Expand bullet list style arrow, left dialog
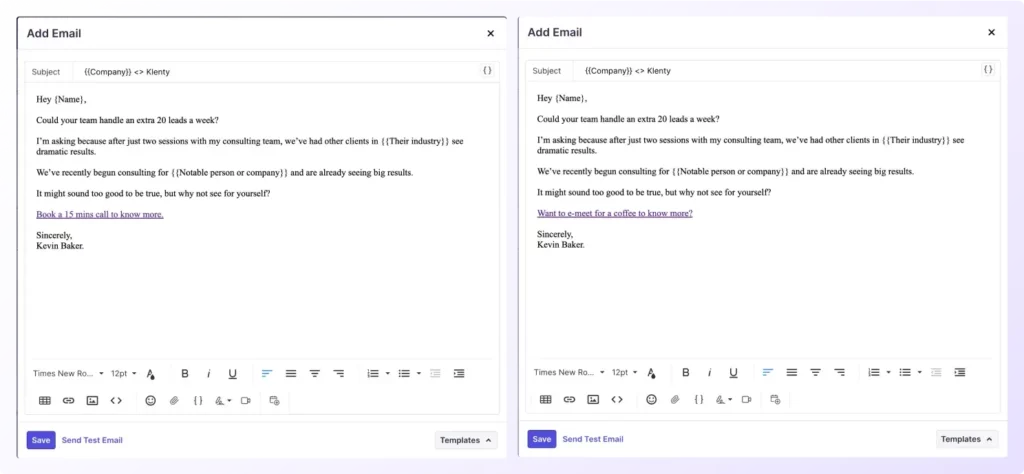 [x=419, y=373]
